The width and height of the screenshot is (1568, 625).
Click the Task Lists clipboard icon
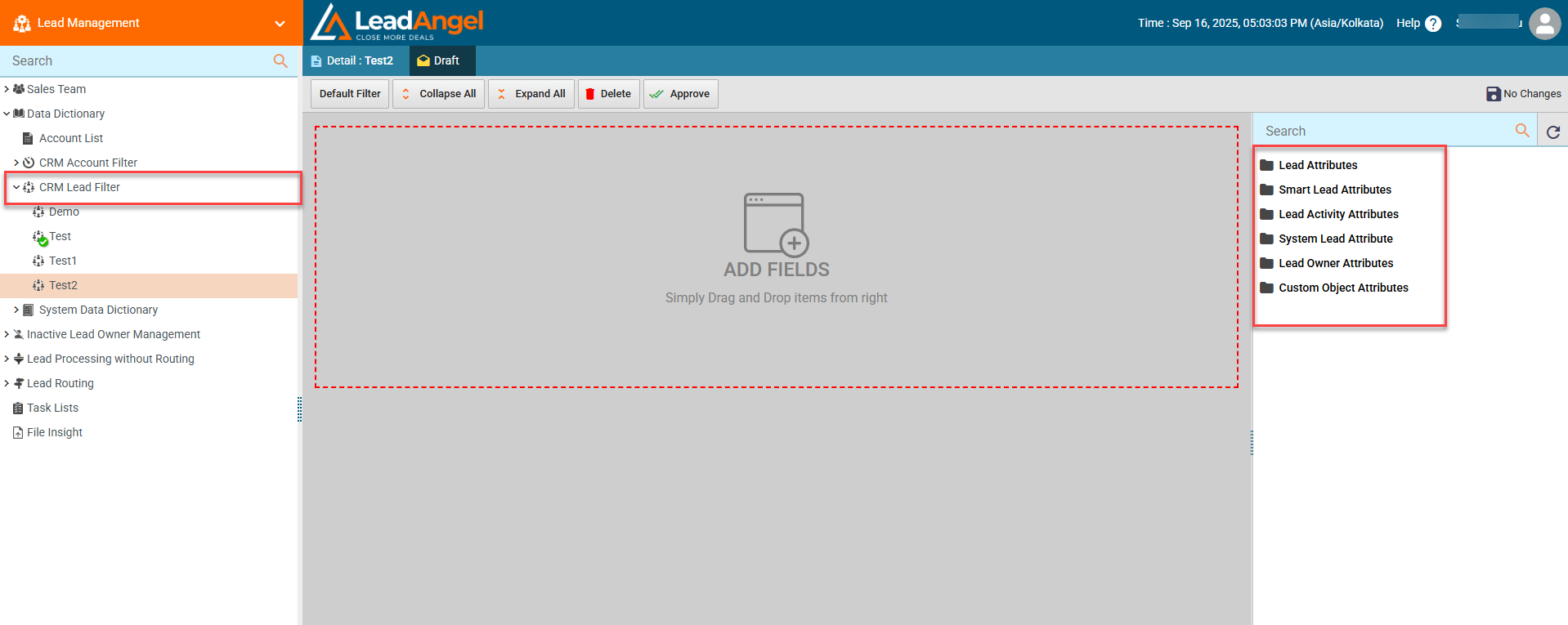tap(18, 408)
